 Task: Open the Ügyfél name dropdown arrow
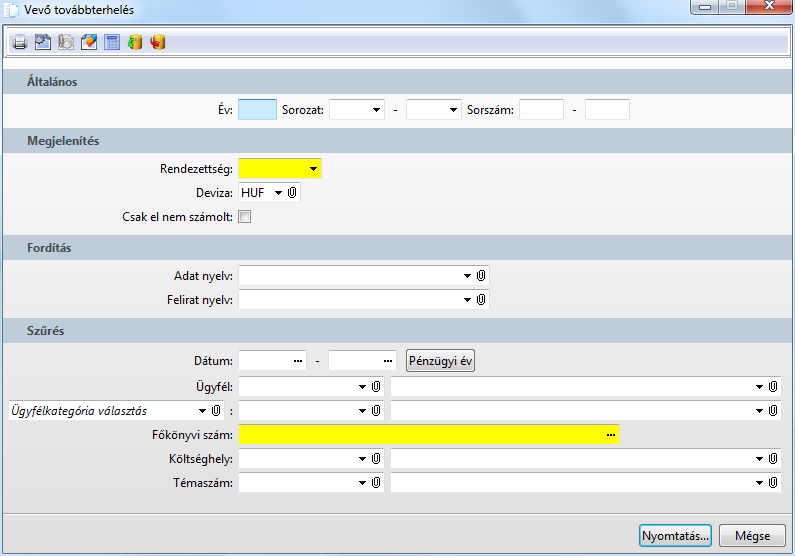click(760, 387)
